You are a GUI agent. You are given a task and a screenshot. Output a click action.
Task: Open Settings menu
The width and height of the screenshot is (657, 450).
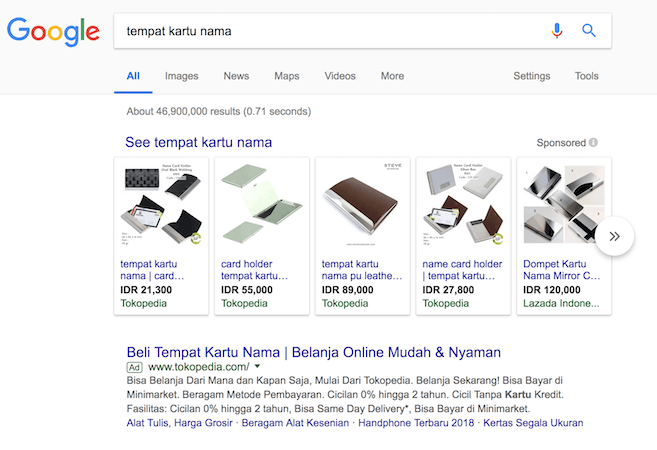[532, 76]
